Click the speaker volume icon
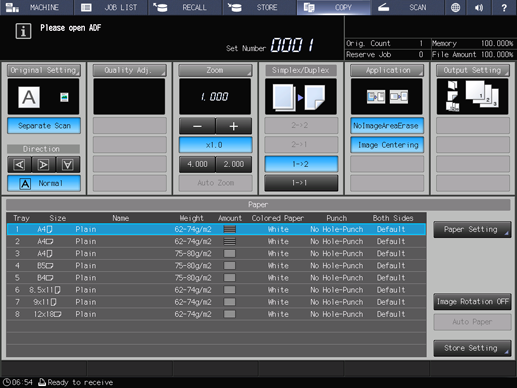Viewport: 517px width, 388px height. pos(479,7)
